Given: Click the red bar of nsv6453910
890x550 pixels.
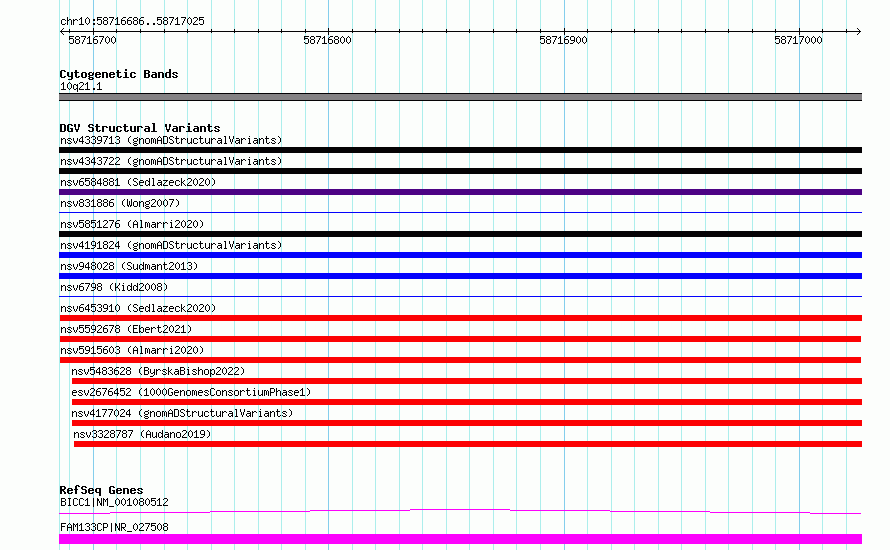Looking at the screenshot, I should click(x=460, y=318).
